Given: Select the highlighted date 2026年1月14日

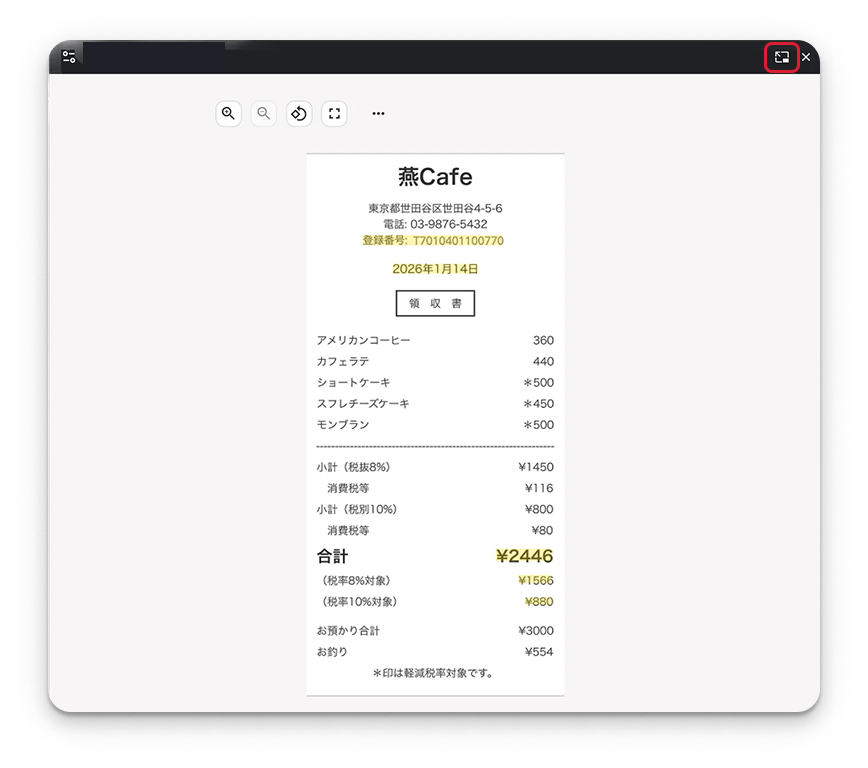Looking at the screenshot, I should click(435, 269).
